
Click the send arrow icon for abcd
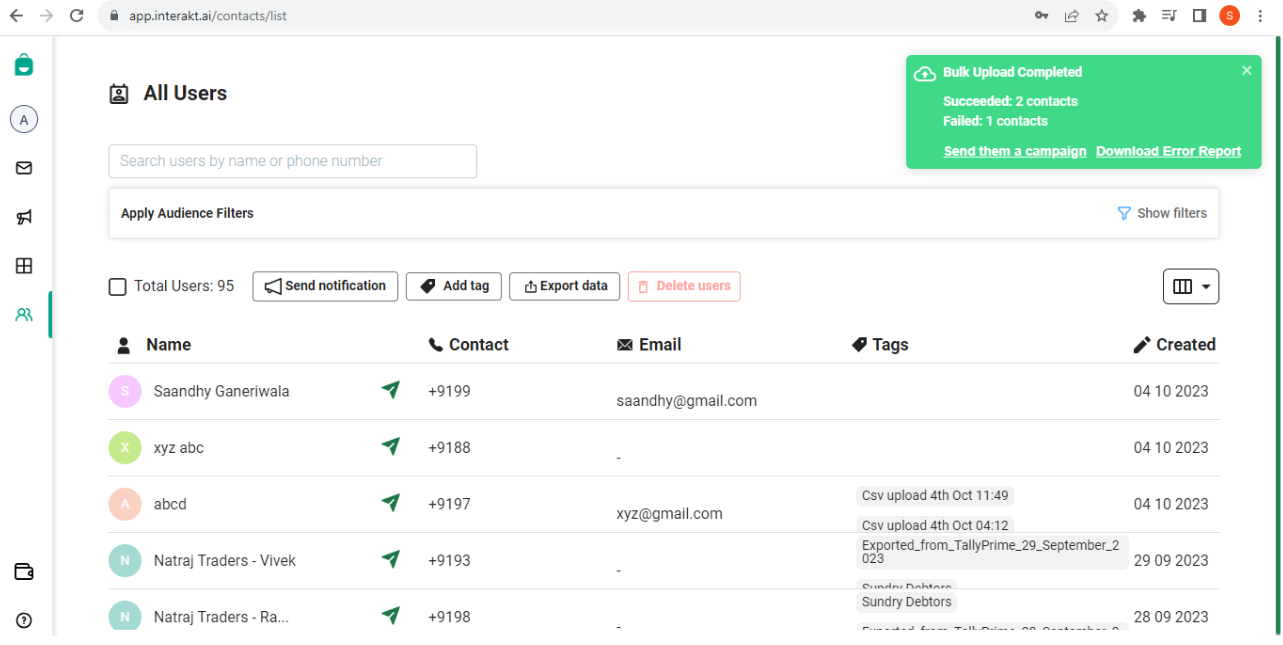tap(391, 503)
